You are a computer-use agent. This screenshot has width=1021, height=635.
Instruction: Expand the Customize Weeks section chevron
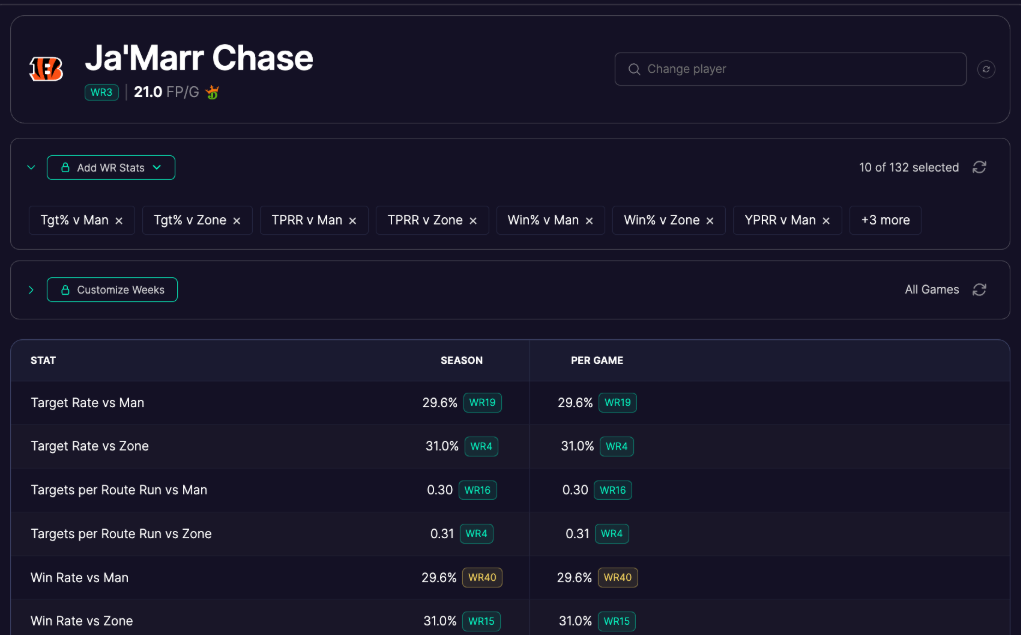(31, 290)
